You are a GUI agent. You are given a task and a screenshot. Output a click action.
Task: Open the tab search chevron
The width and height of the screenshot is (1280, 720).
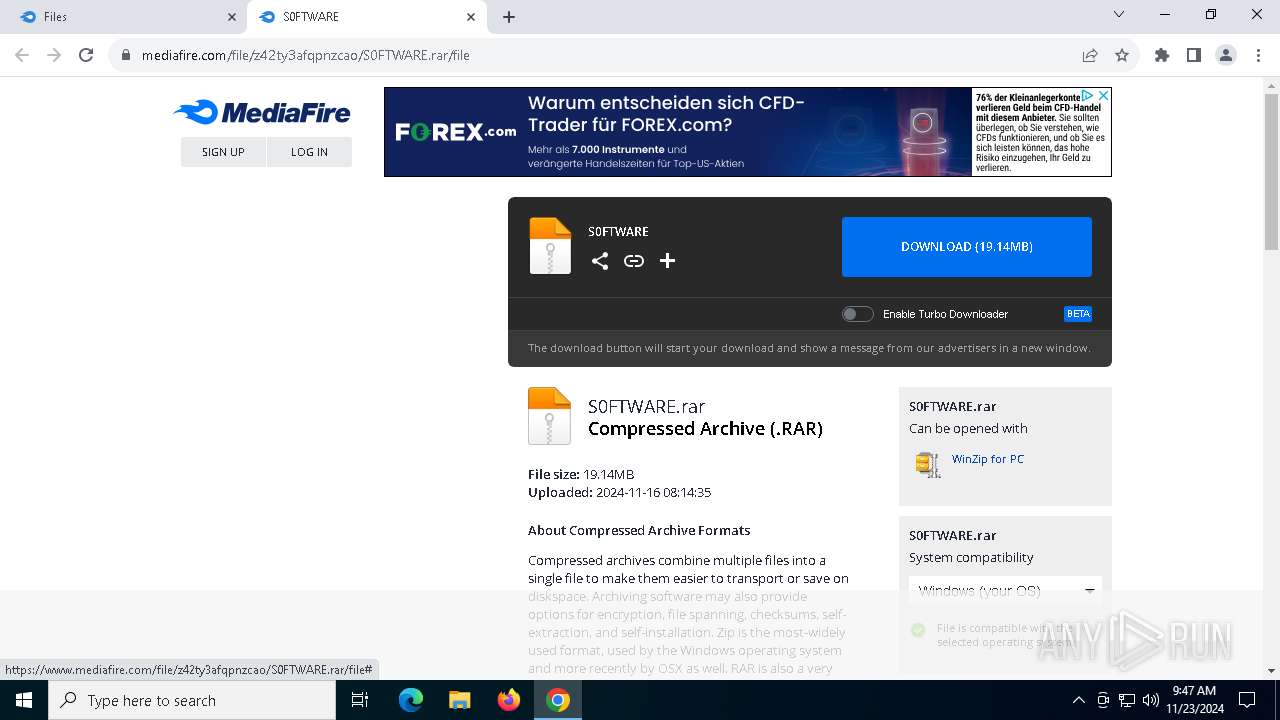pos(1119,14)
